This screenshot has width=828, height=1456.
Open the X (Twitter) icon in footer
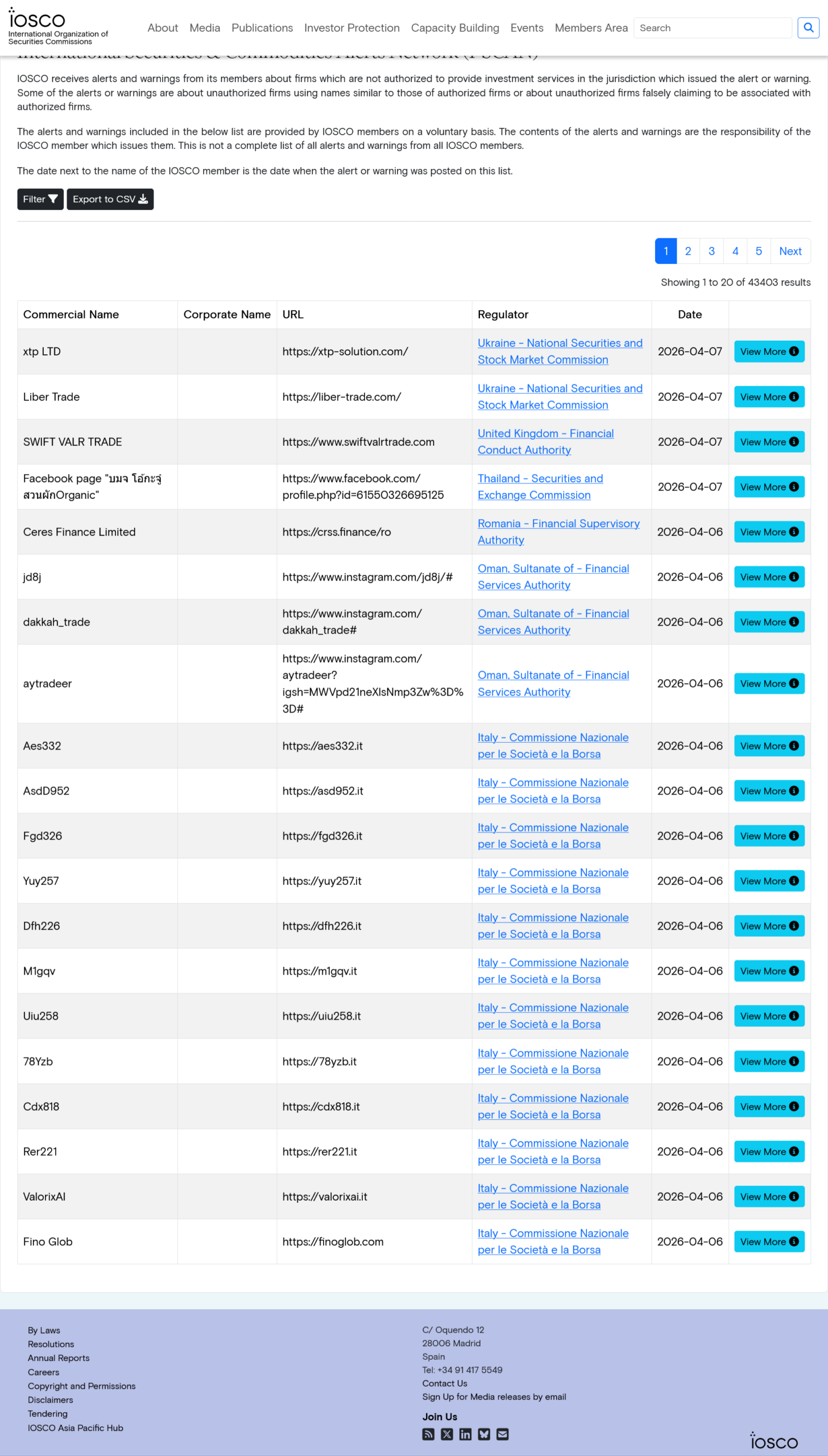[x=447, y=1434]
